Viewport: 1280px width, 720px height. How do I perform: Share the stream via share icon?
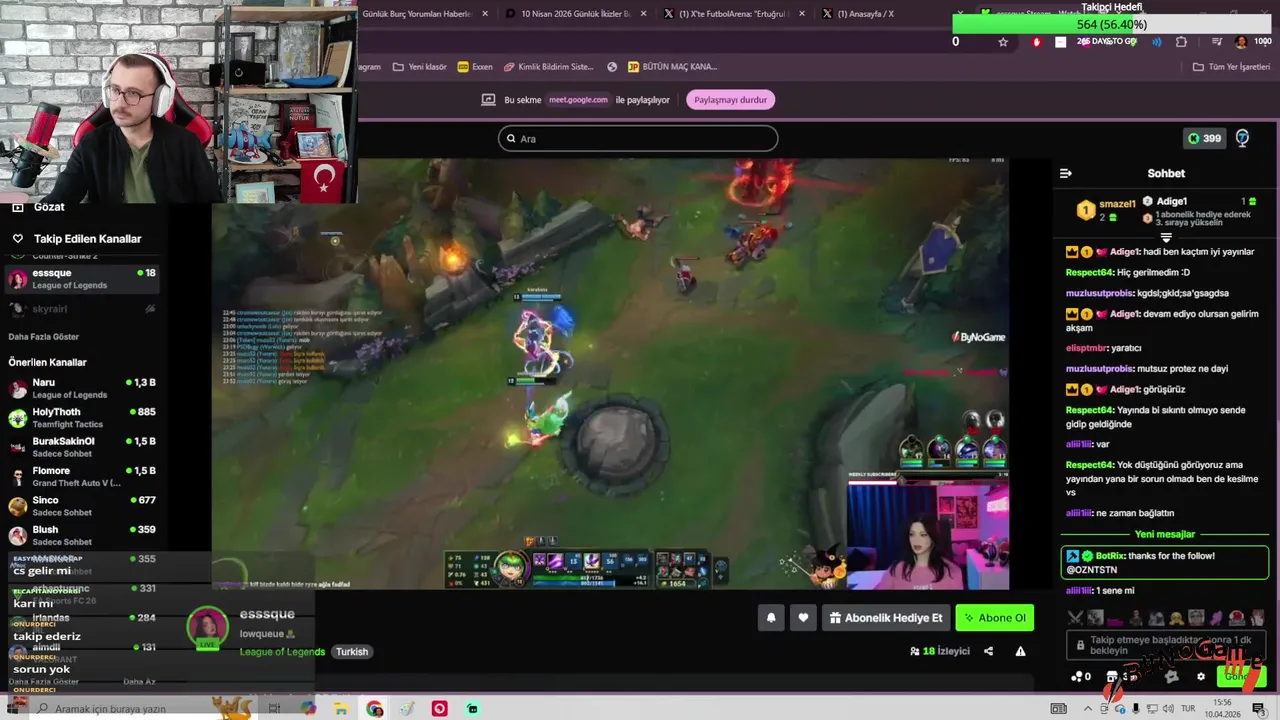point(988,651)
